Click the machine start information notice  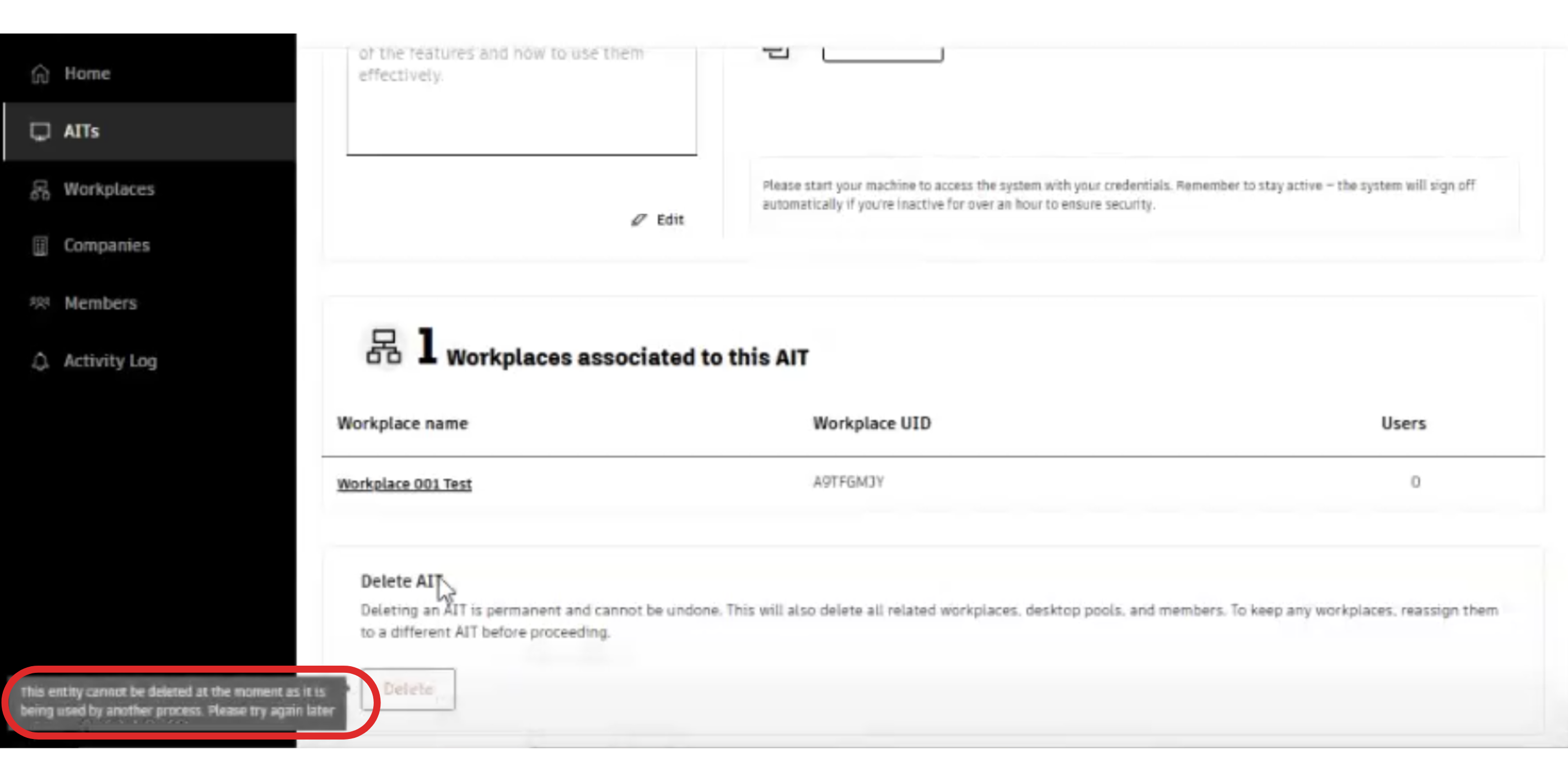point(1118,195)
